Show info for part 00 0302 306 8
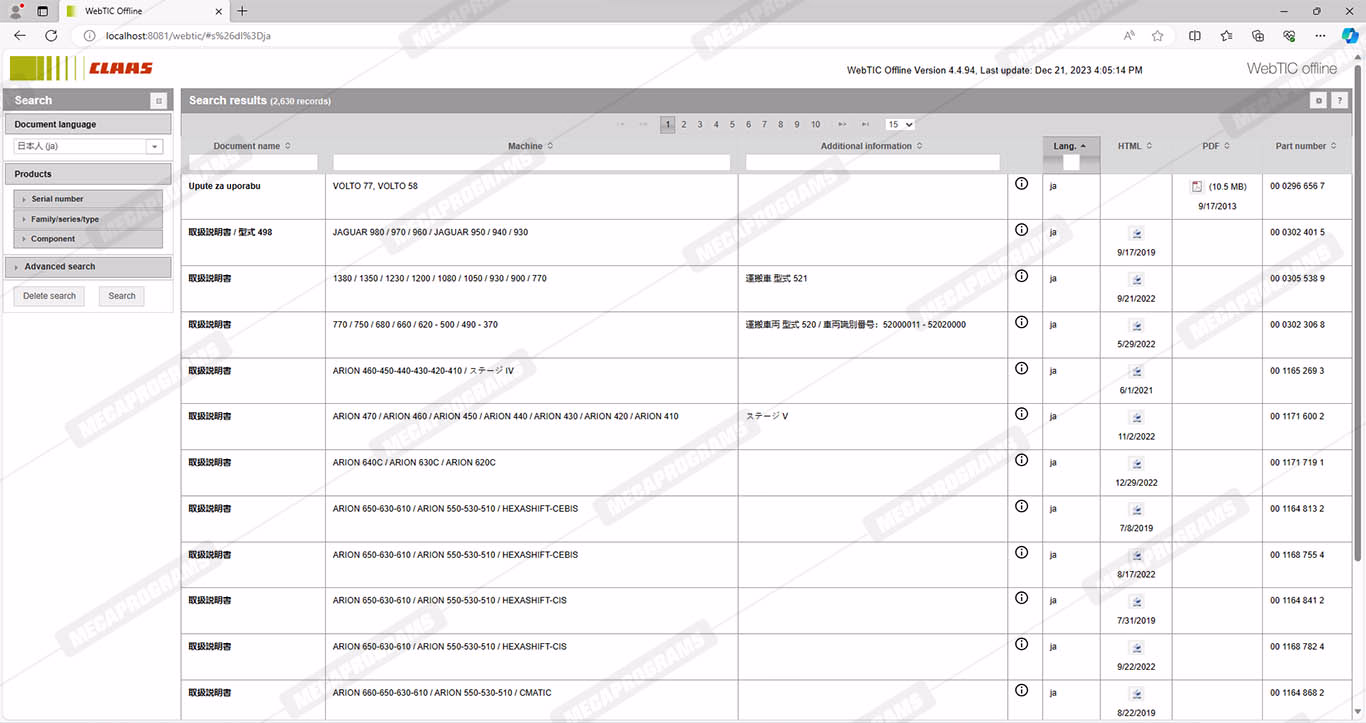Image resolution: width=1366 pixels, height=723 pixels. pyautogui.click(x=1021, y=322)
